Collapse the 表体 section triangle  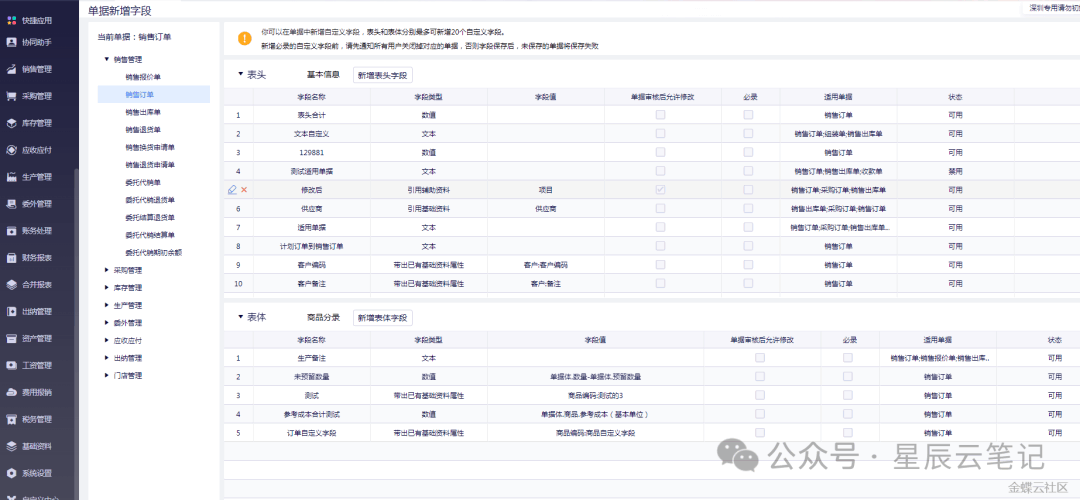click(x=240, y=317)
